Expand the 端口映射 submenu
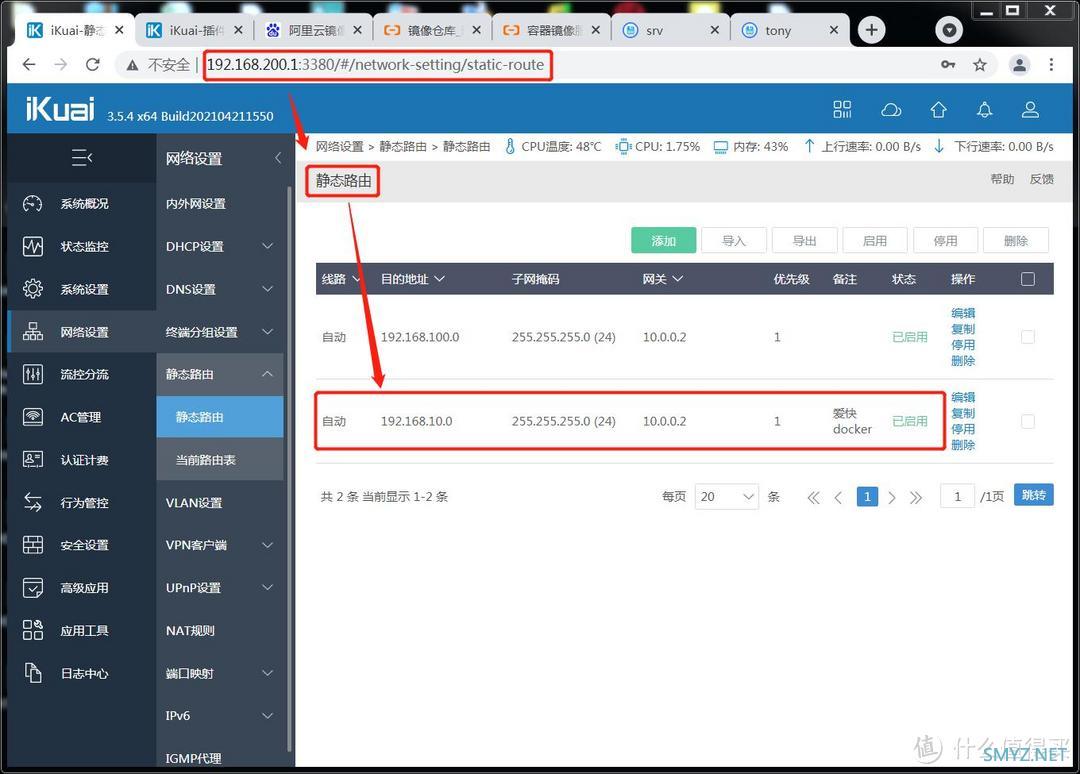The width and height of the screenshot is (1080, 774). point(267,673)
